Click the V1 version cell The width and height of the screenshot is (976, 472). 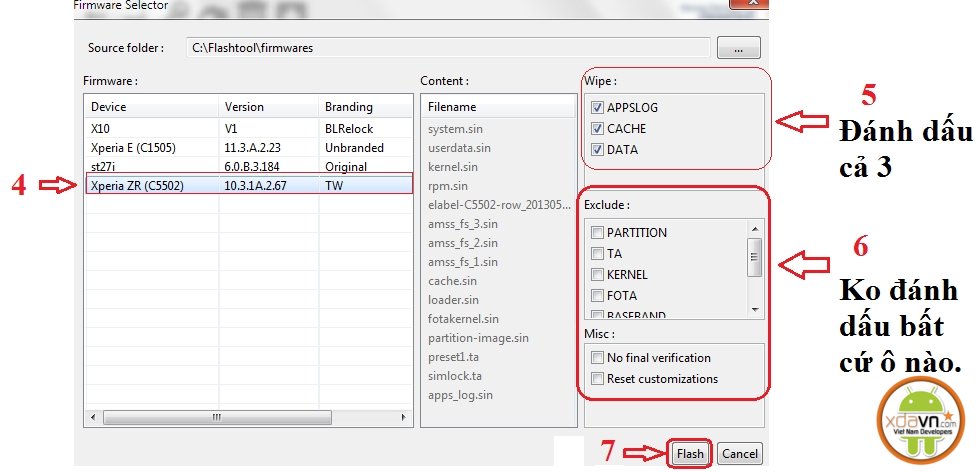click(231, 129)
